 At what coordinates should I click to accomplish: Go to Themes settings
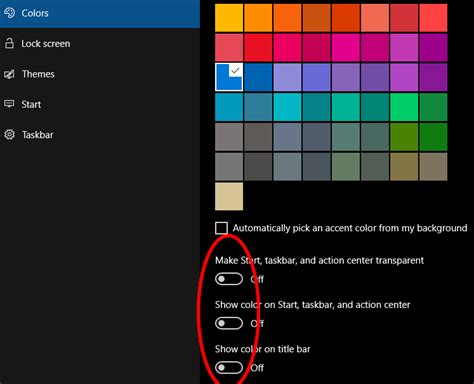point(100,74)
